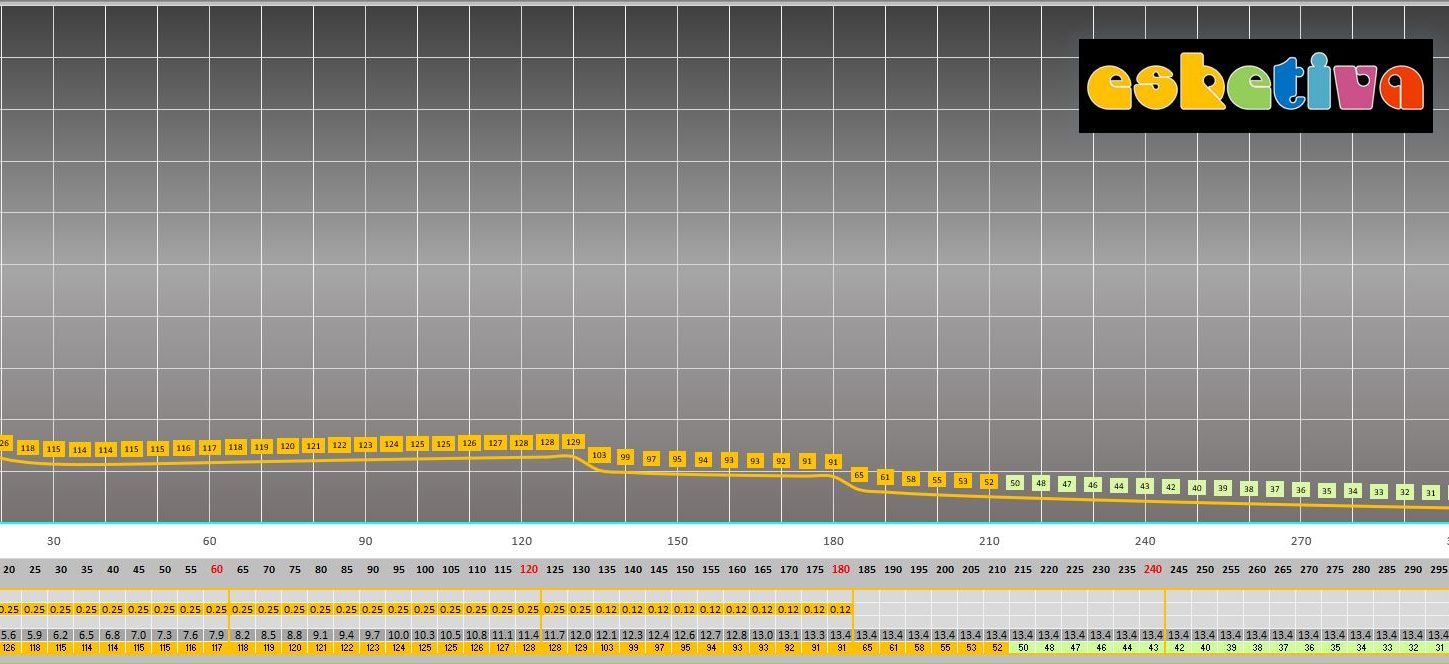This screenshot has height=664, width=1449.
Task: Click the chart x-axis label 210
Action: tap(989, 541)
